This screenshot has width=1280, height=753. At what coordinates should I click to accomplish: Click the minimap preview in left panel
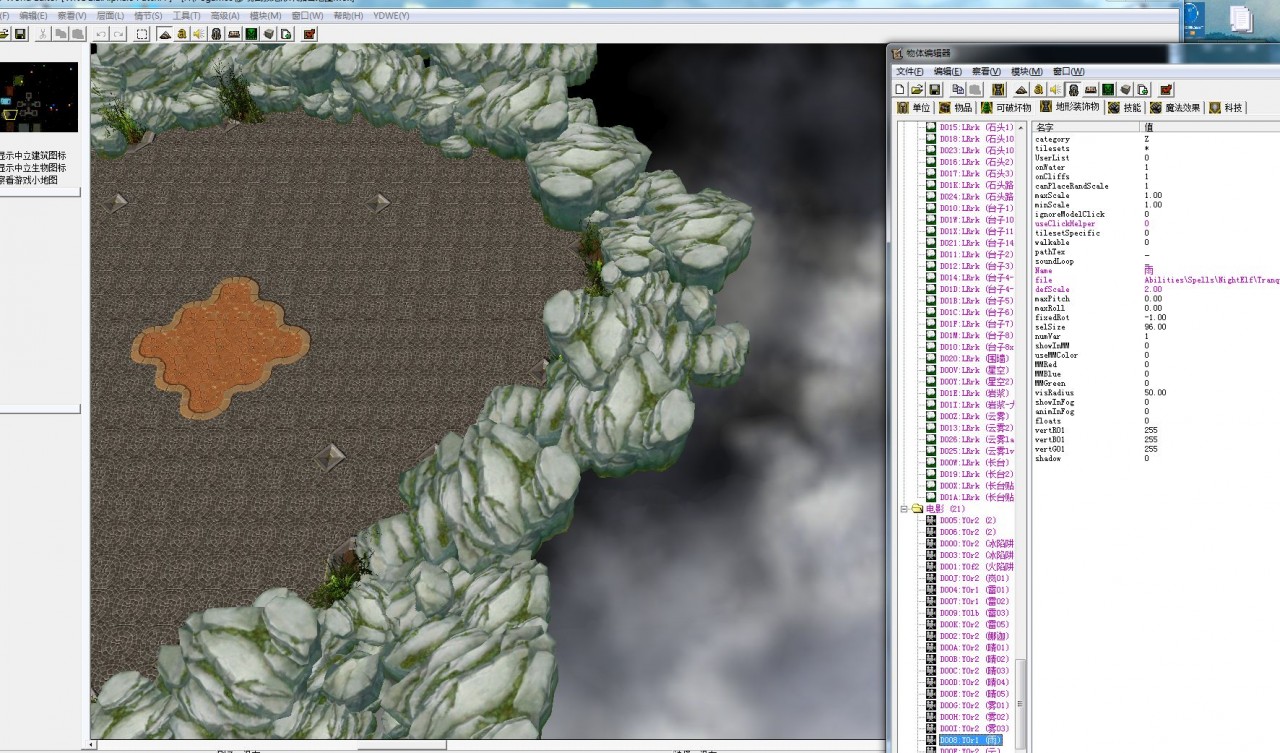click(x=39, y=97)
